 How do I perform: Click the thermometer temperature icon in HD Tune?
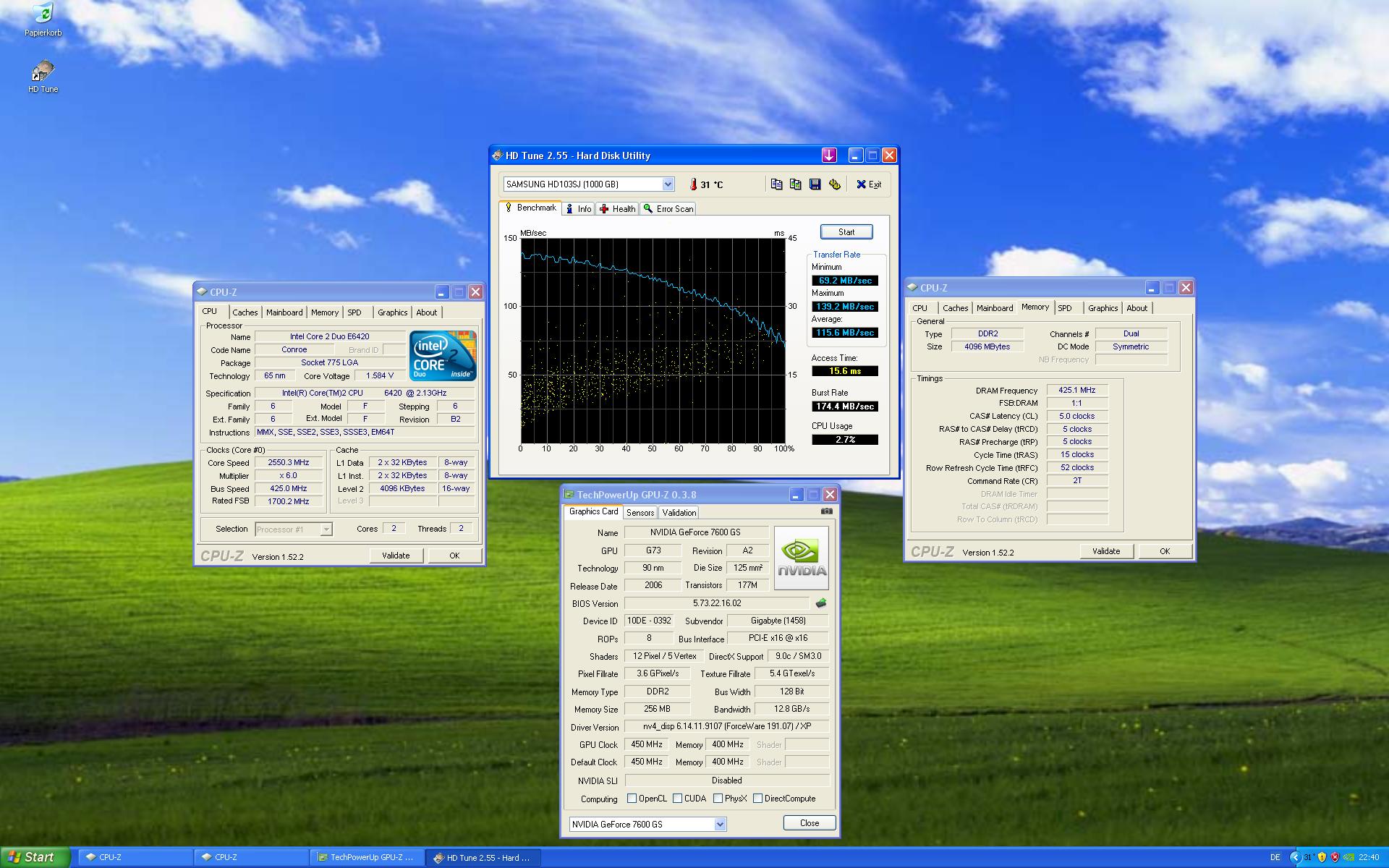[x=693, y=184]
